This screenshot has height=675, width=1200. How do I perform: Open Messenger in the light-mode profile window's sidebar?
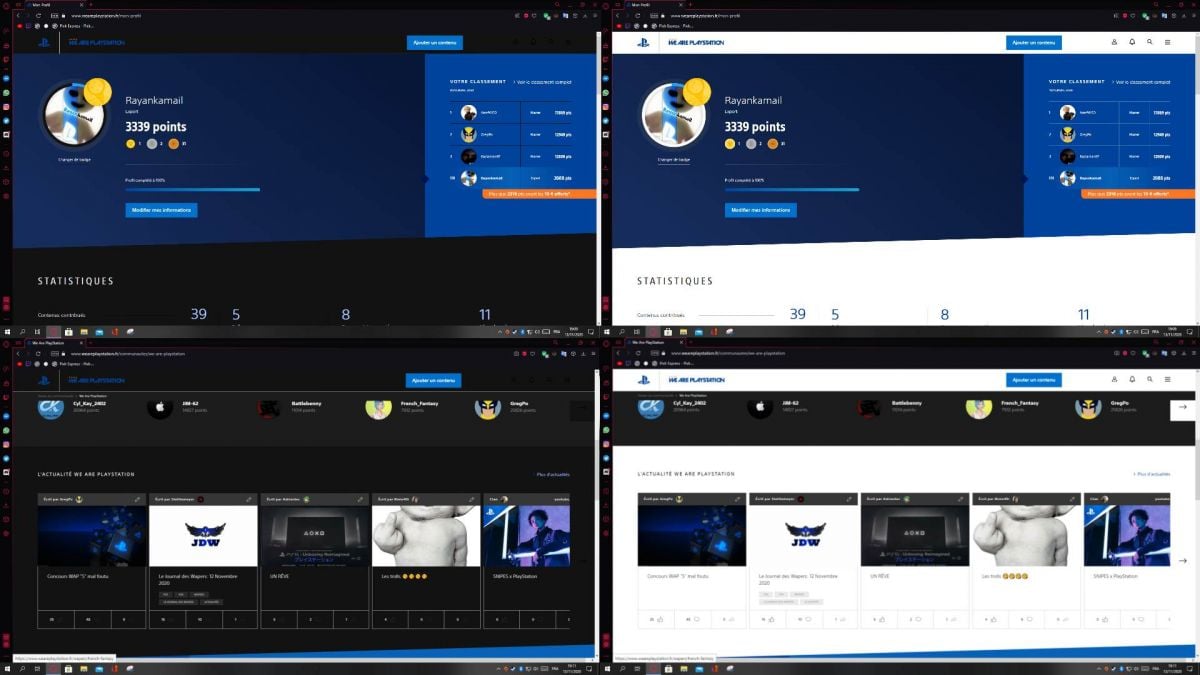coord(606,77)
